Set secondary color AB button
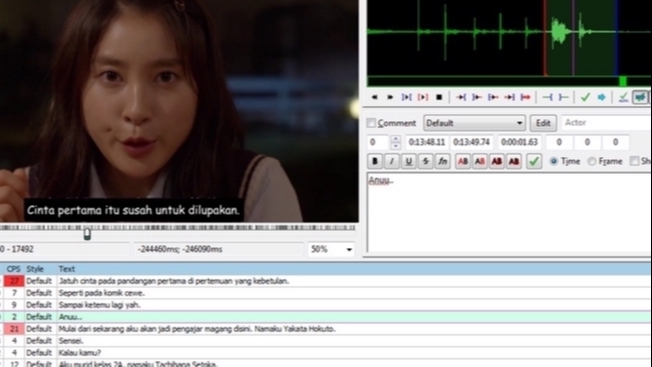The width and height of the screenshot is (652, 367). coord(479,161)
